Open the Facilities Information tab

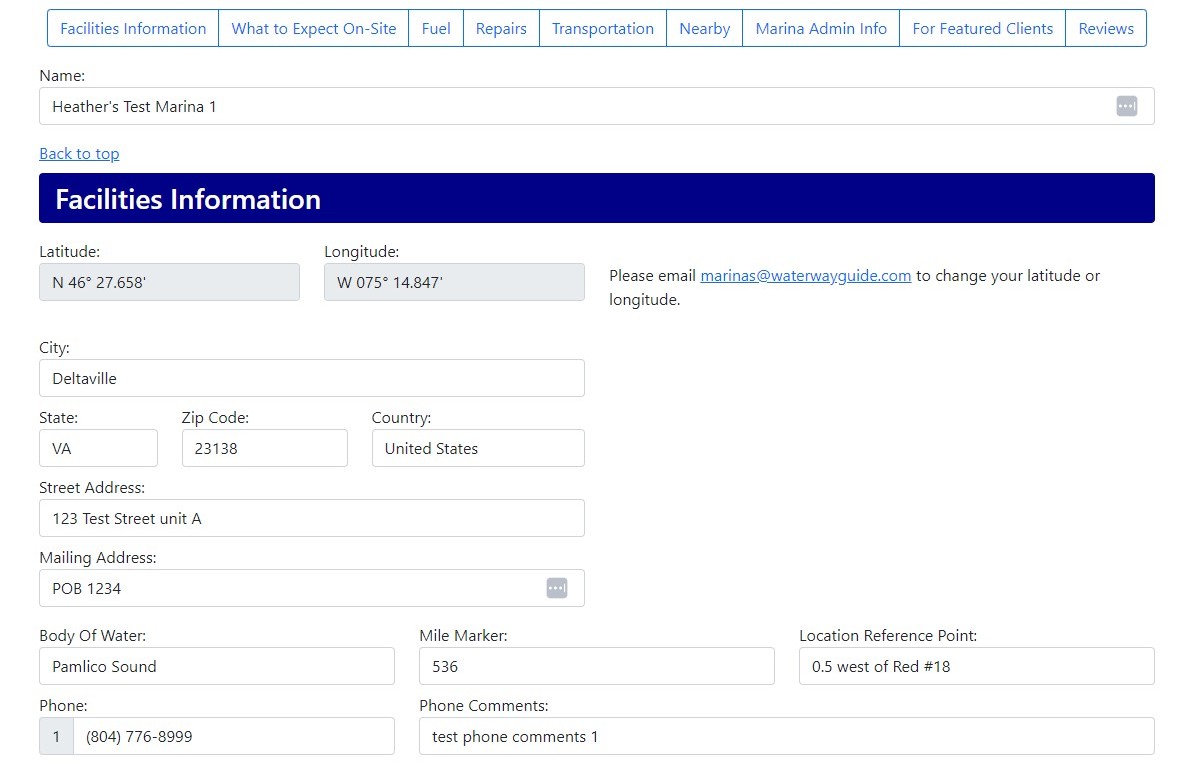133,28
